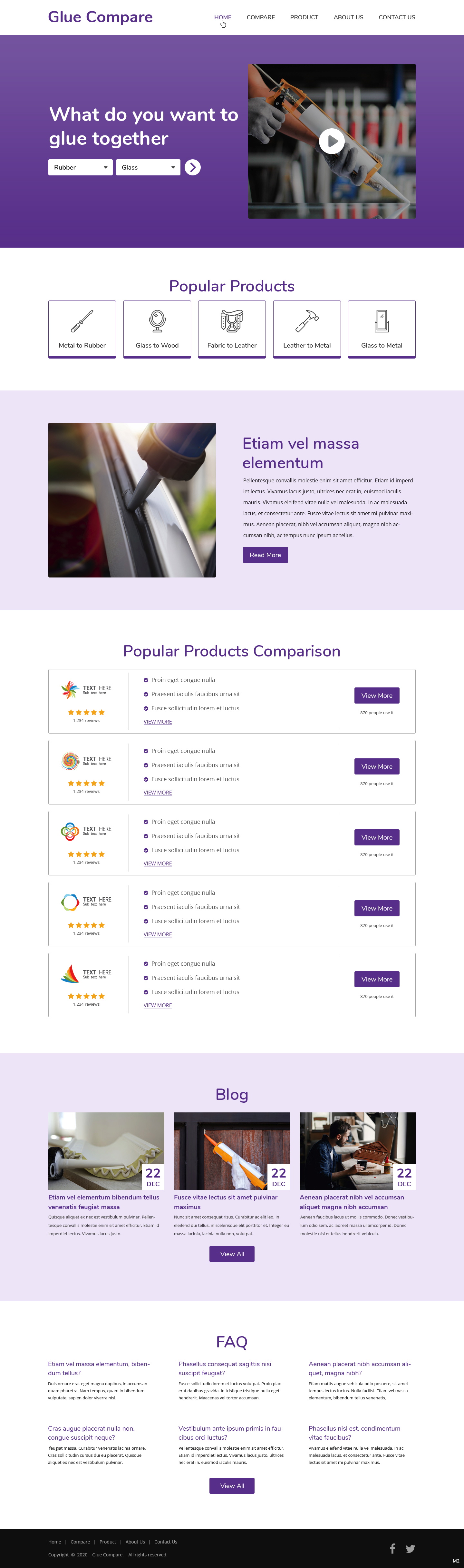Viewport: 464px width, 1568px height.
Task: Click the Glue Compare logo
Action: 100,17
